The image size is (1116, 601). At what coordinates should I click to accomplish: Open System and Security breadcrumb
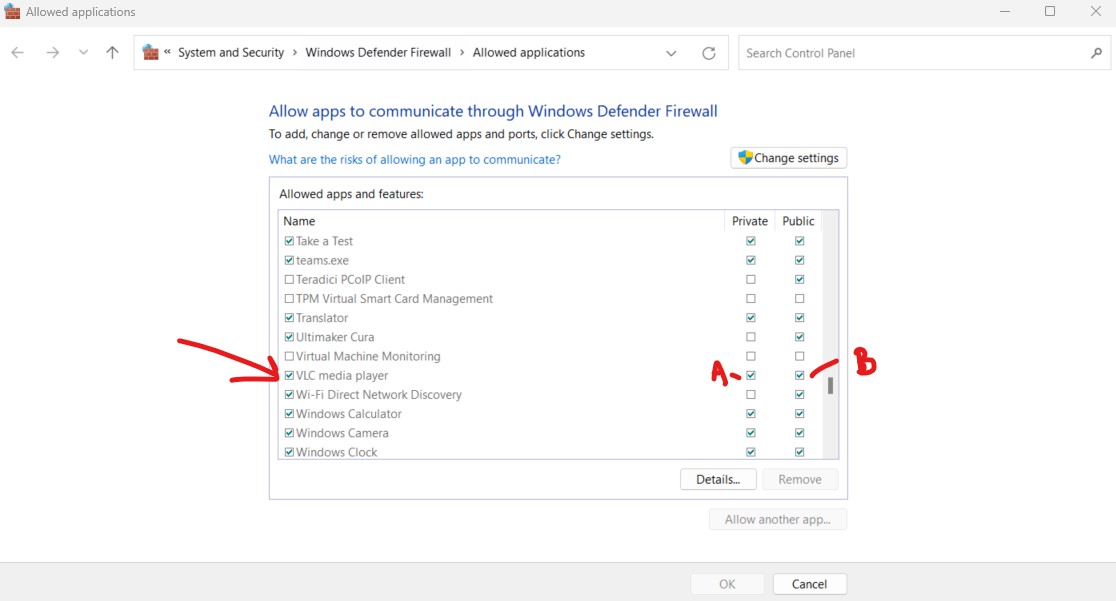tap(231, 53)
